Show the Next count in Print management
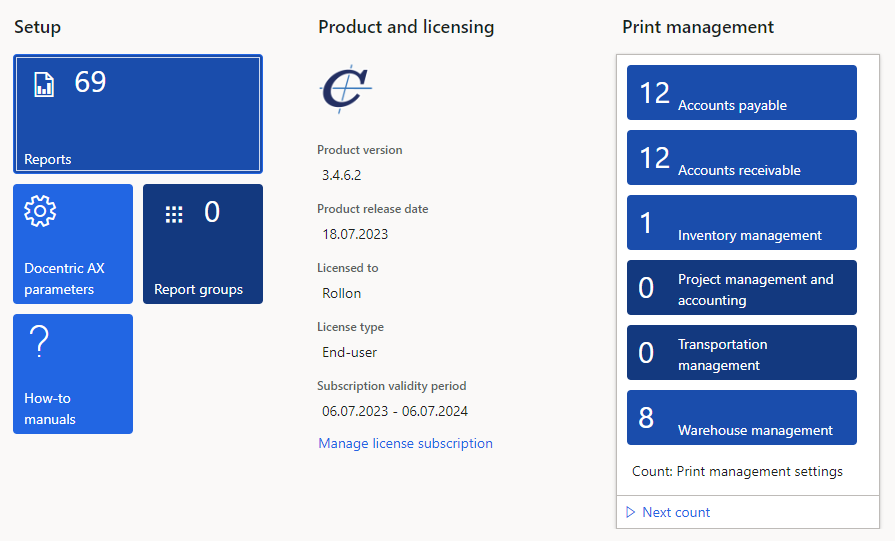 676,512
